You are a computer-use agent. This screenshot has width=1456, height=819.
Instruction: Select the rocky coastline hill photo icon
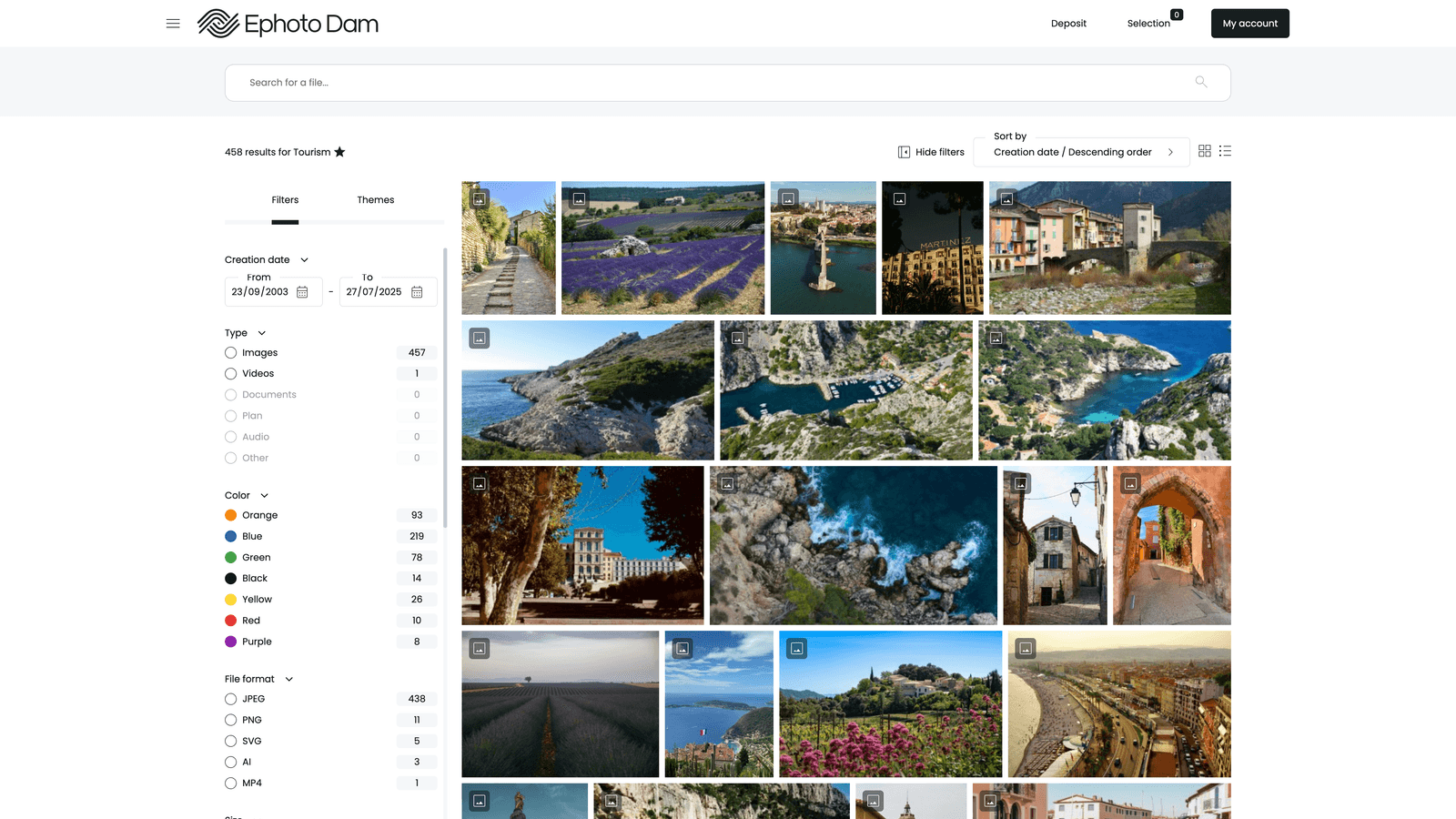point(480,338)
